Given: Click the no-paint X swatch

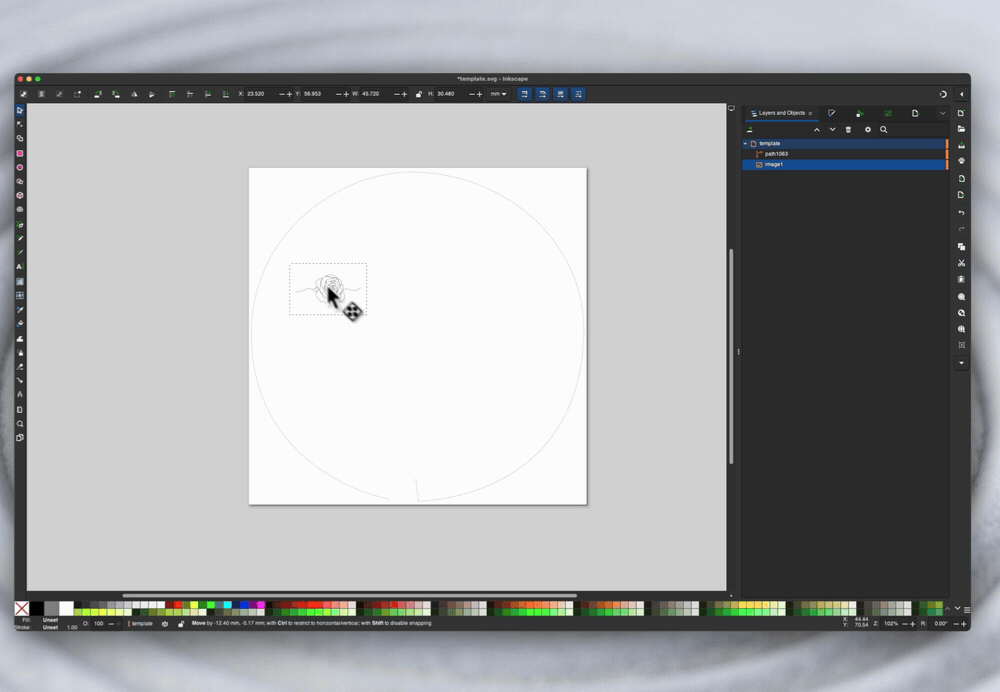Looking at the screenshot, I should point(22,608).
